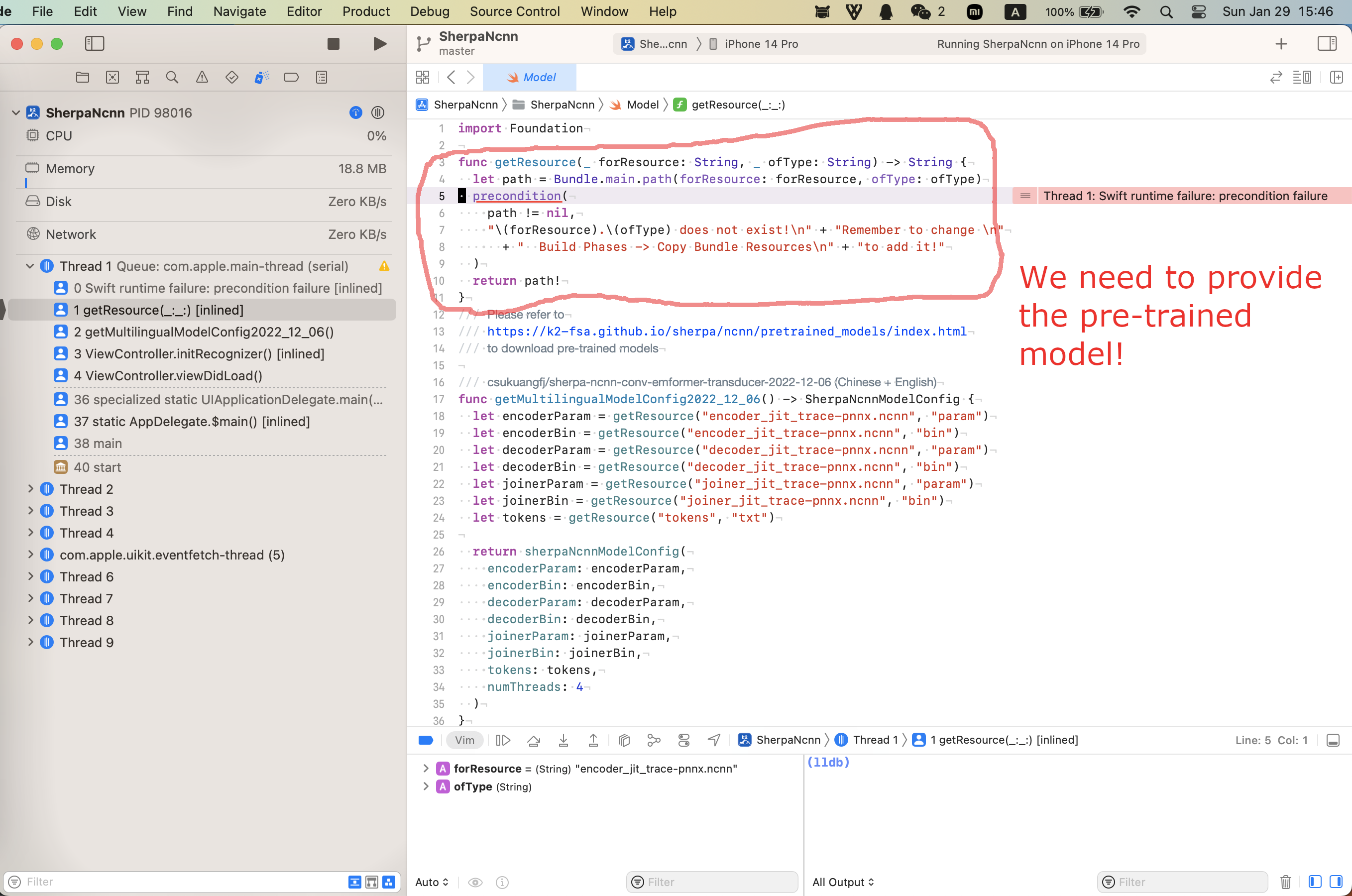Viewport: 1352px width, 896px height.
Task: Toggle the navigator sidebar visibility
Action: pos(94,43)
